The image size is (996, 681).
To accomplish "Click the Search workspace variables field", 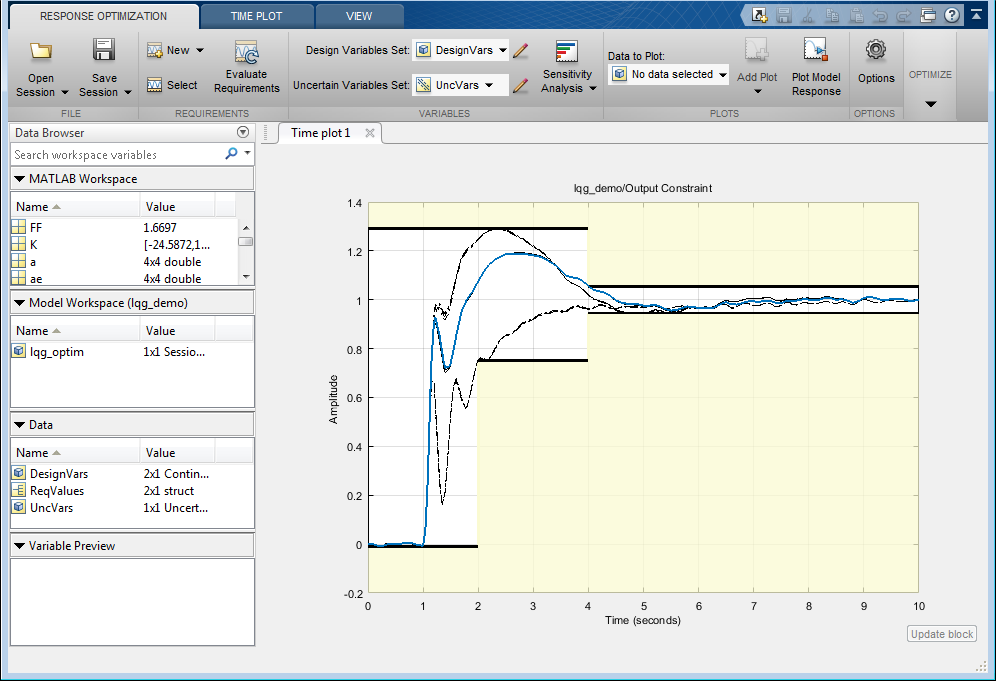I will pos(115,155).
